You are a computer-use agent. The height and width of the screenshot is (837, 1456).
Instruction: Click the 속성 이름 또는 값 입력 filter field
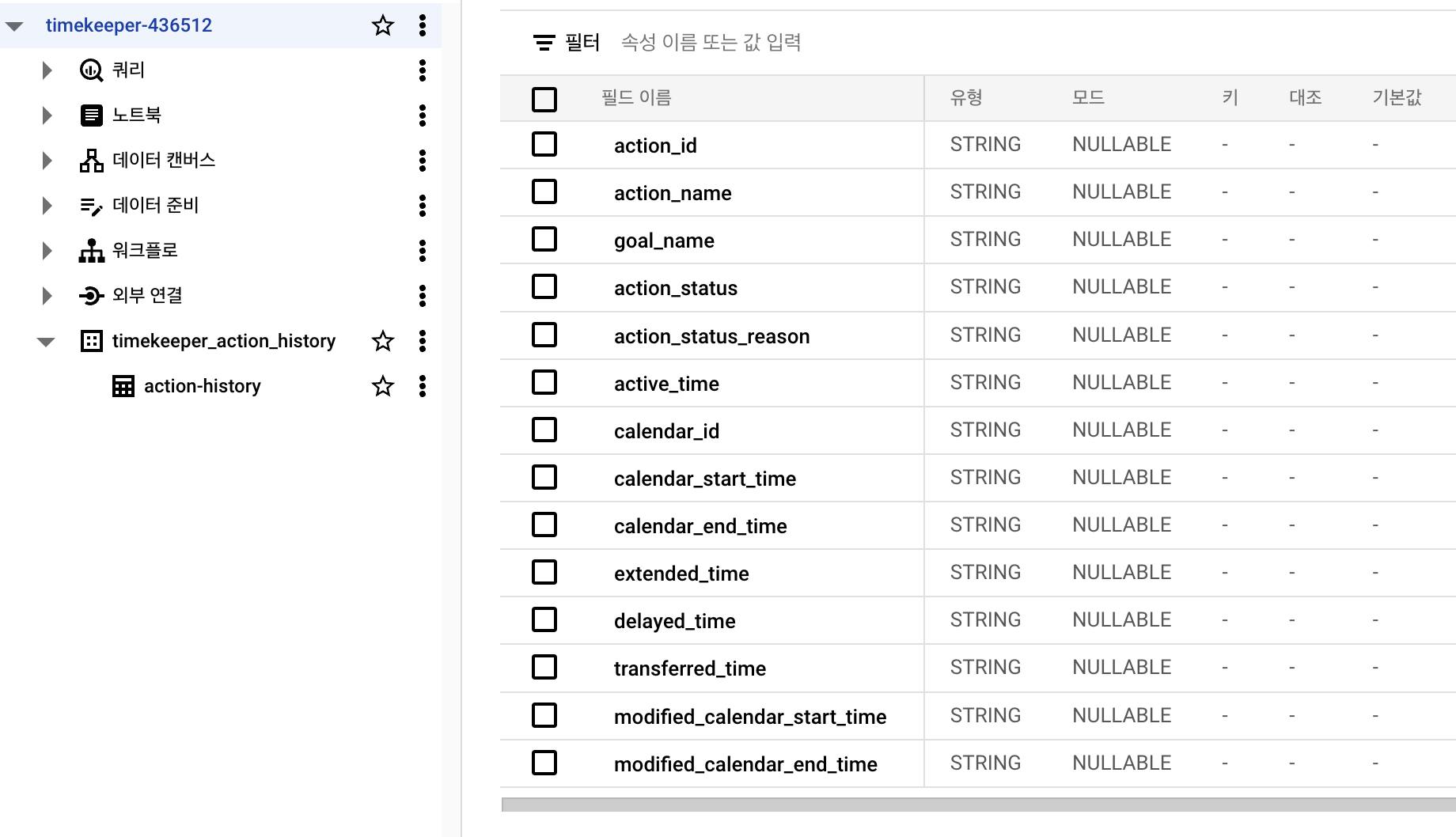click(711, 42)
